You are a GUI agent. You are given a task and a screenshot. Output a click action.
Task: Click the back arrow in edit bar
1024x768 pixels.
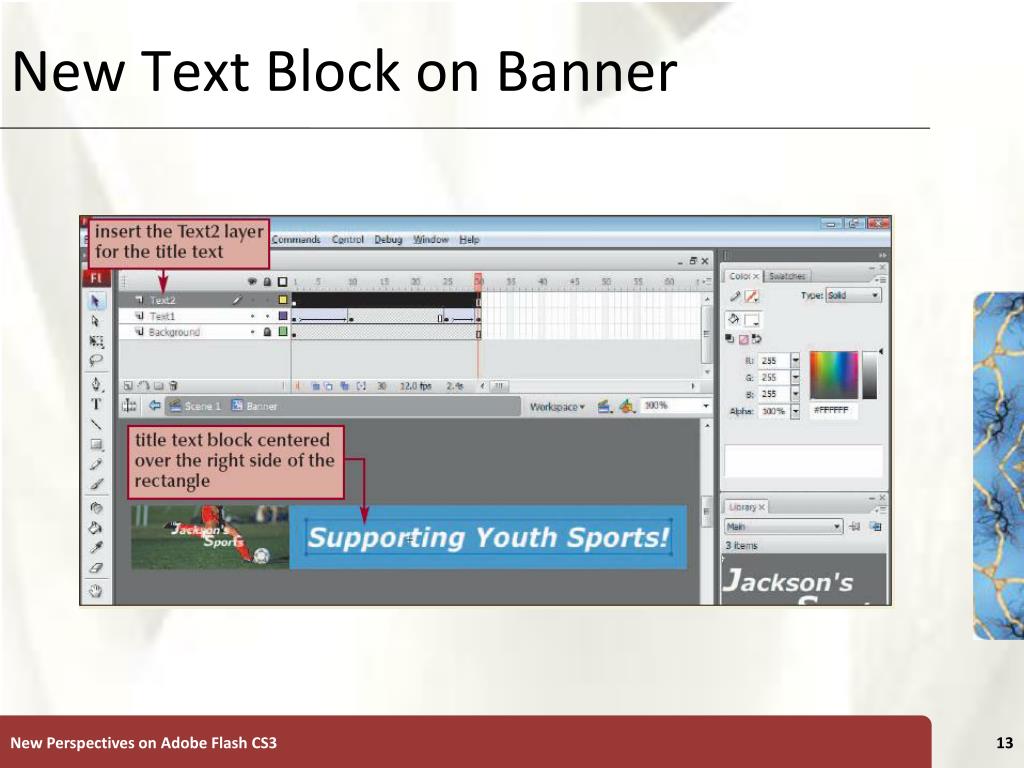pyautogui.click(x=154, y=406)
